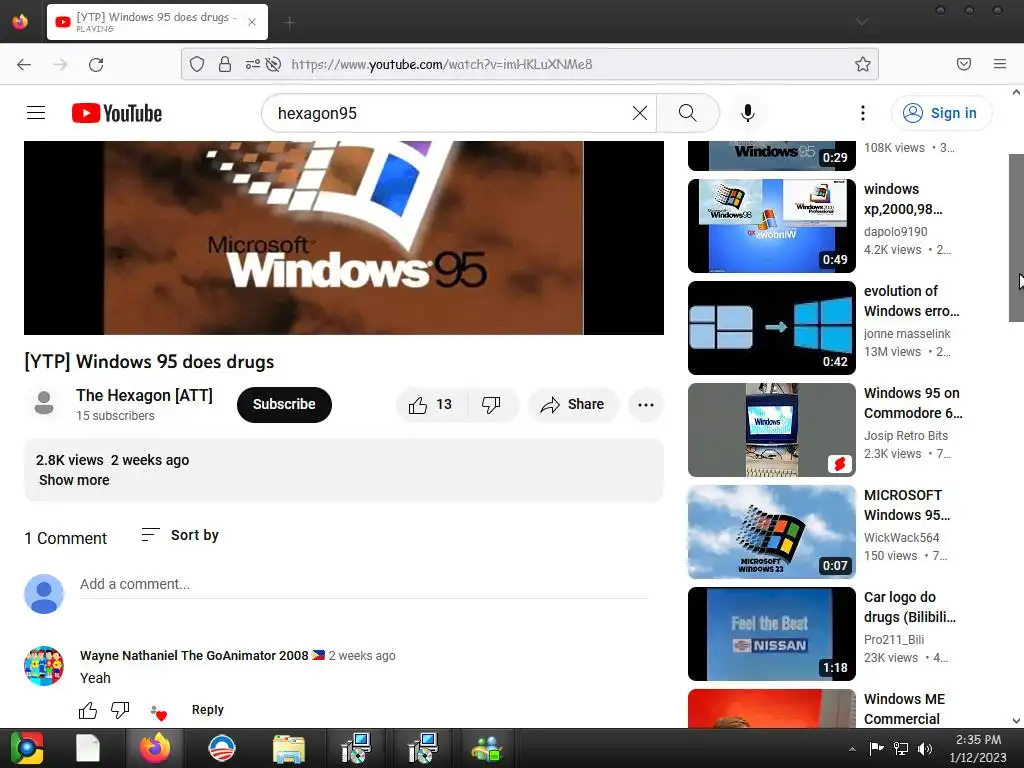Viewport: 1024px width, 768px height.
Task: Open Windows 95 on Commodore 64 Short
Action: click(x=771, y=430)
